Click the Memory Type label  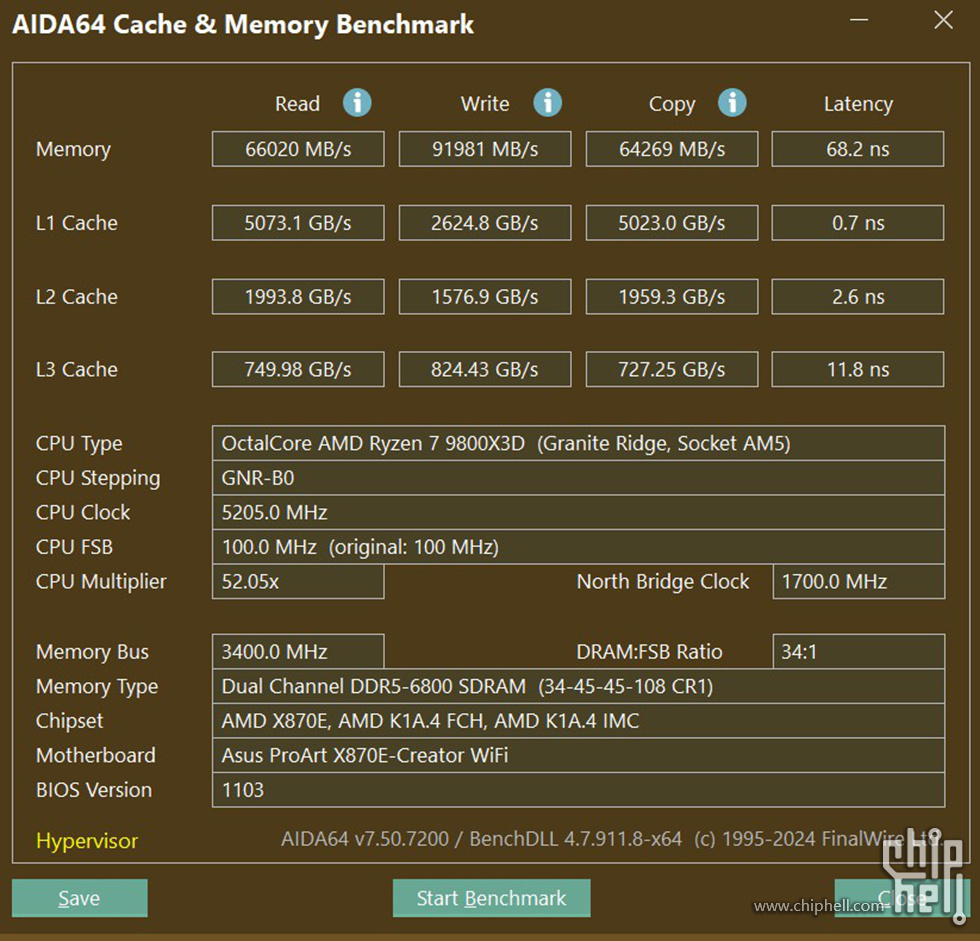97,687
